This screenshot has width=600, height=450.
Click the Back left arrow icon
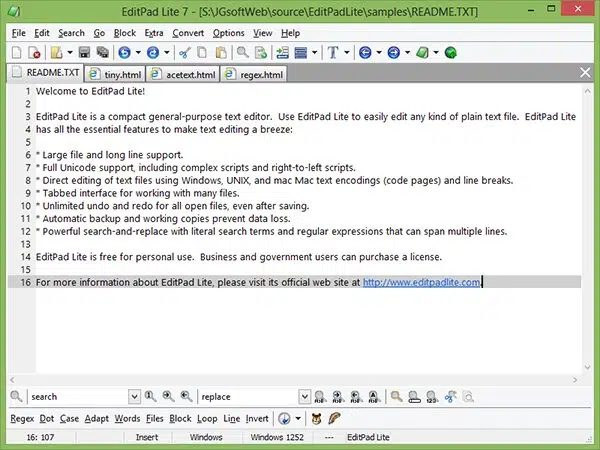[365, 52]
